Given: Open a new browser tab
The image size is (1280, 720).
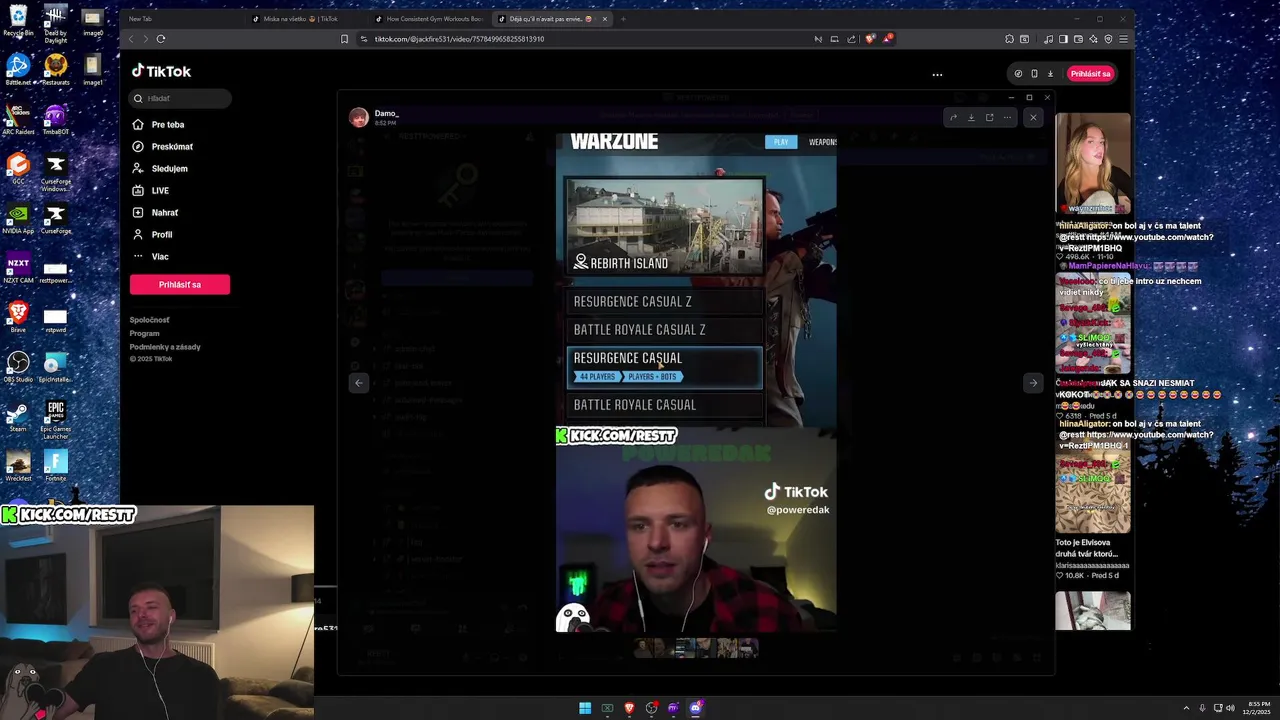Looking at the screenshot, I should 623,19.
